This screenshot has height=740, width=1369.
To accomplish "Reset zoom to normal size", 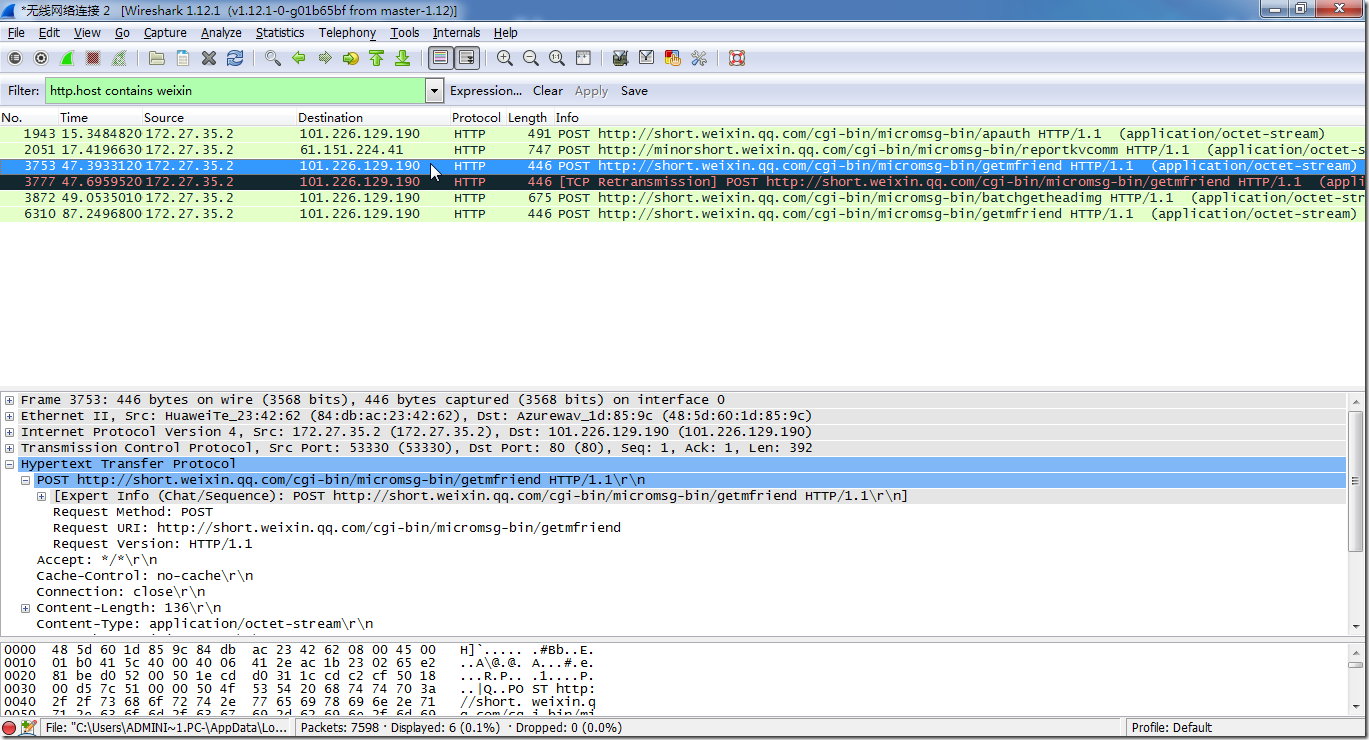I will 557,58.
